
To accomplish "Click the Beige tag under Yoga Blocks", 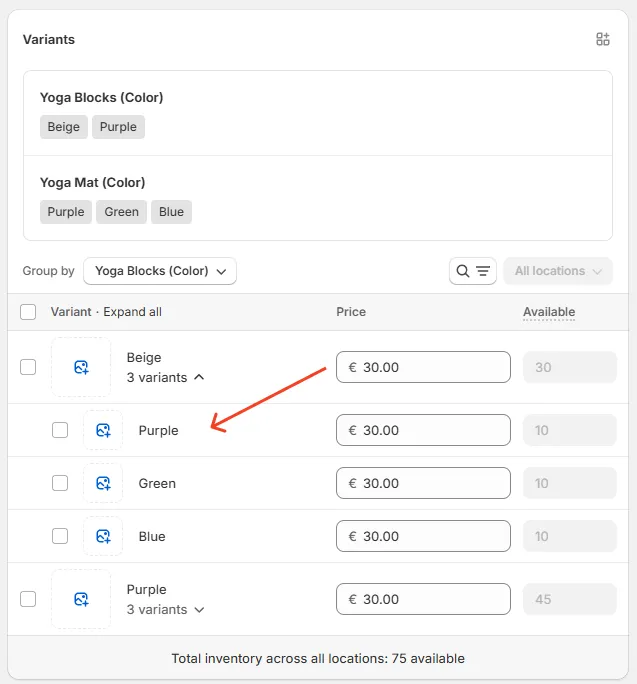I will (64, 127).
